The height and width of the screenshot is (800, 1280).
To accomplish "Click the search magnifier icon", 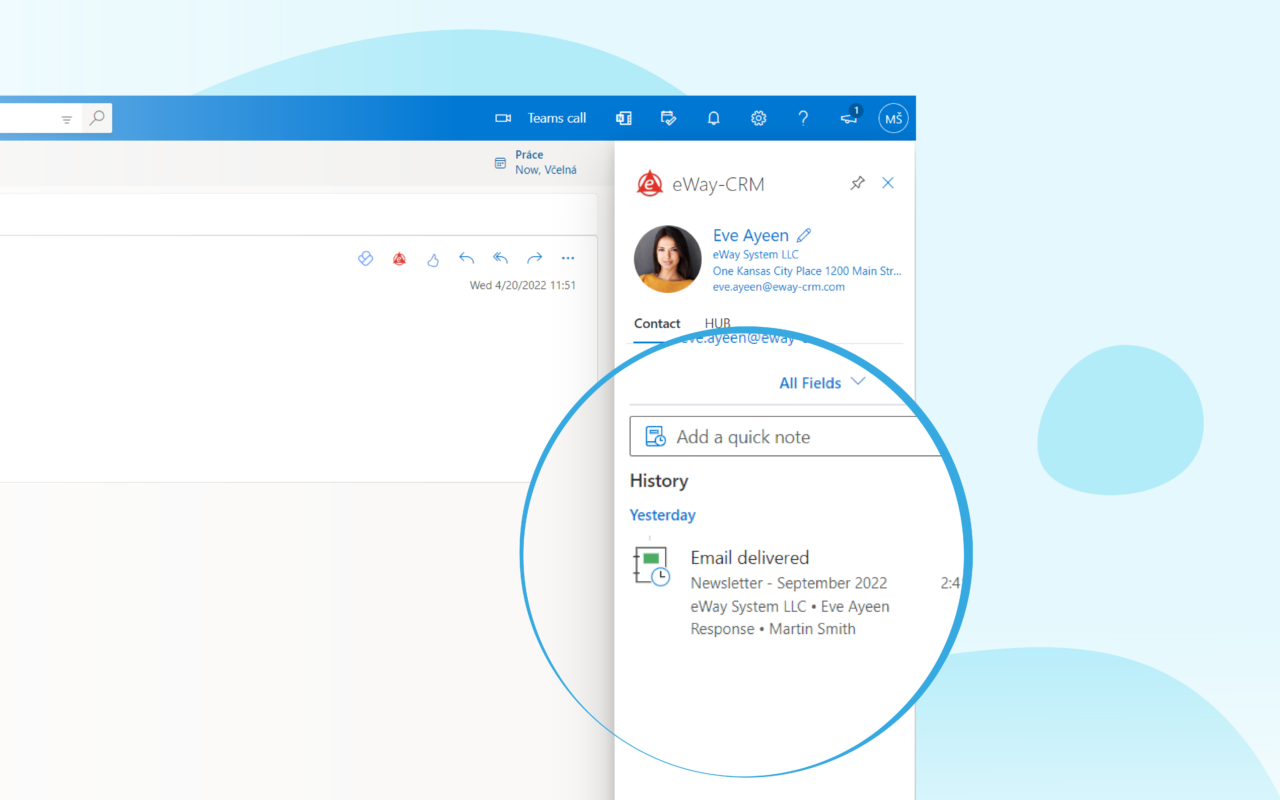I will (x=97, y=118).
